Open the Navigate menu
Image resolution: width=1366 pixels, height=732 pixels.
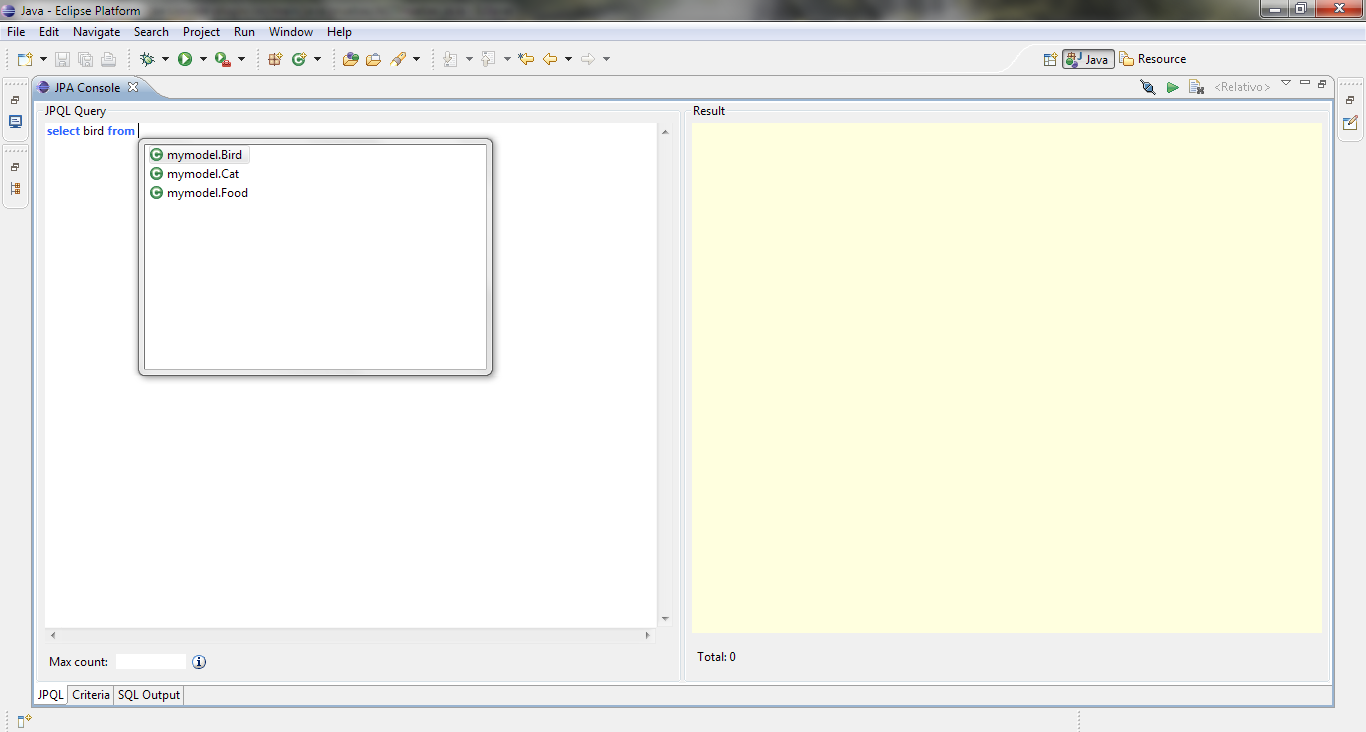click(x=97, y=32)
